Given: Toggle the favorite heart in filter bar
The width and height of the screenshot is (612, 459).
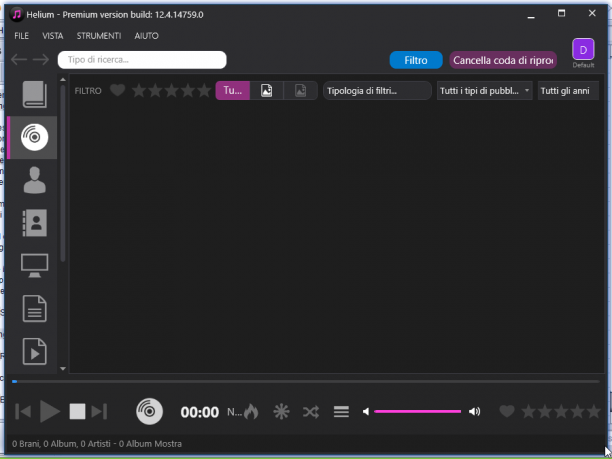Looking at the screenshot, I should tap(117, 91).
